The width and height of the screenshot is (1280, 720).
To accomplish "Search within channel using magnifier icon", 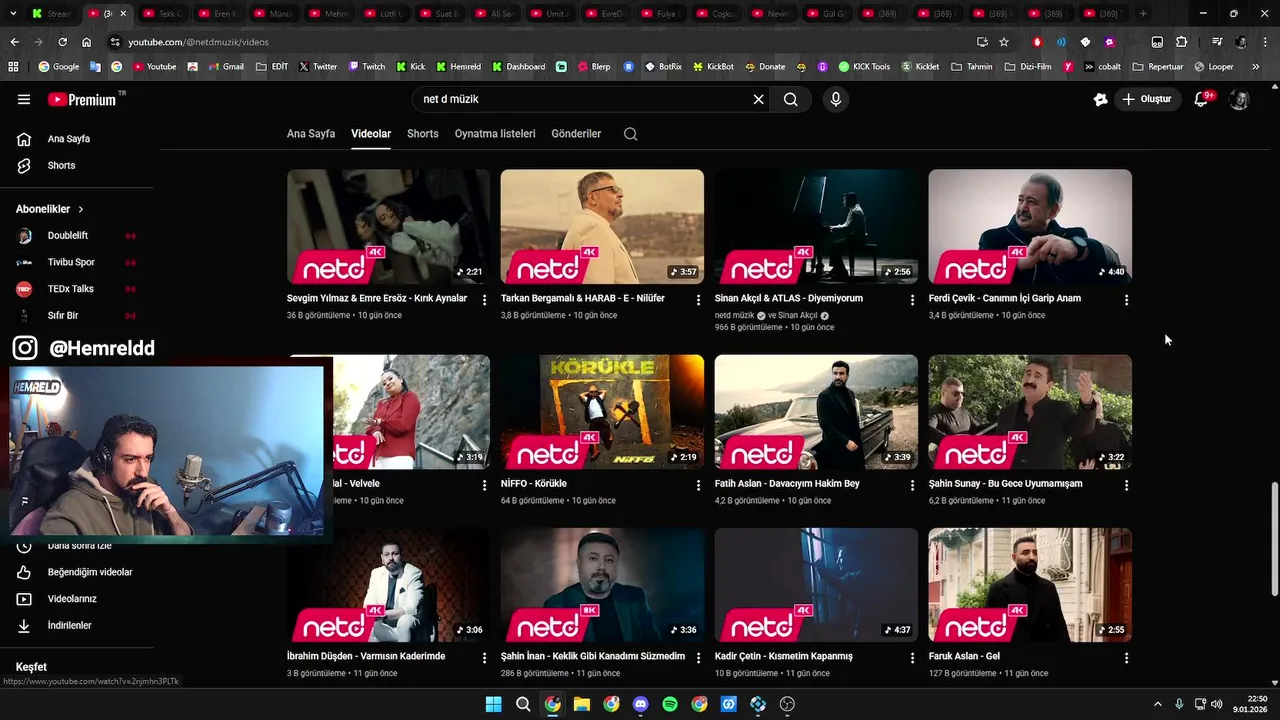I will (x=630, y=134).
